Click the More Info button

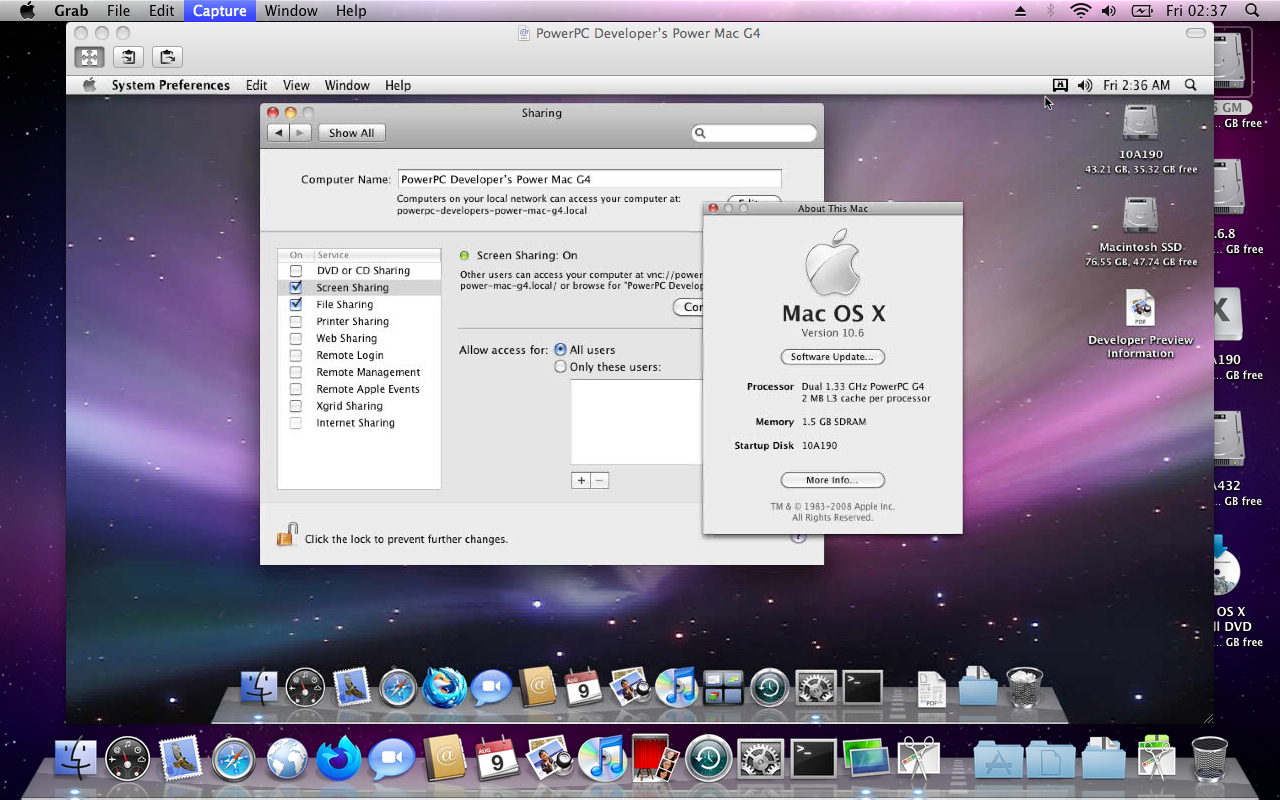[832, 480]
